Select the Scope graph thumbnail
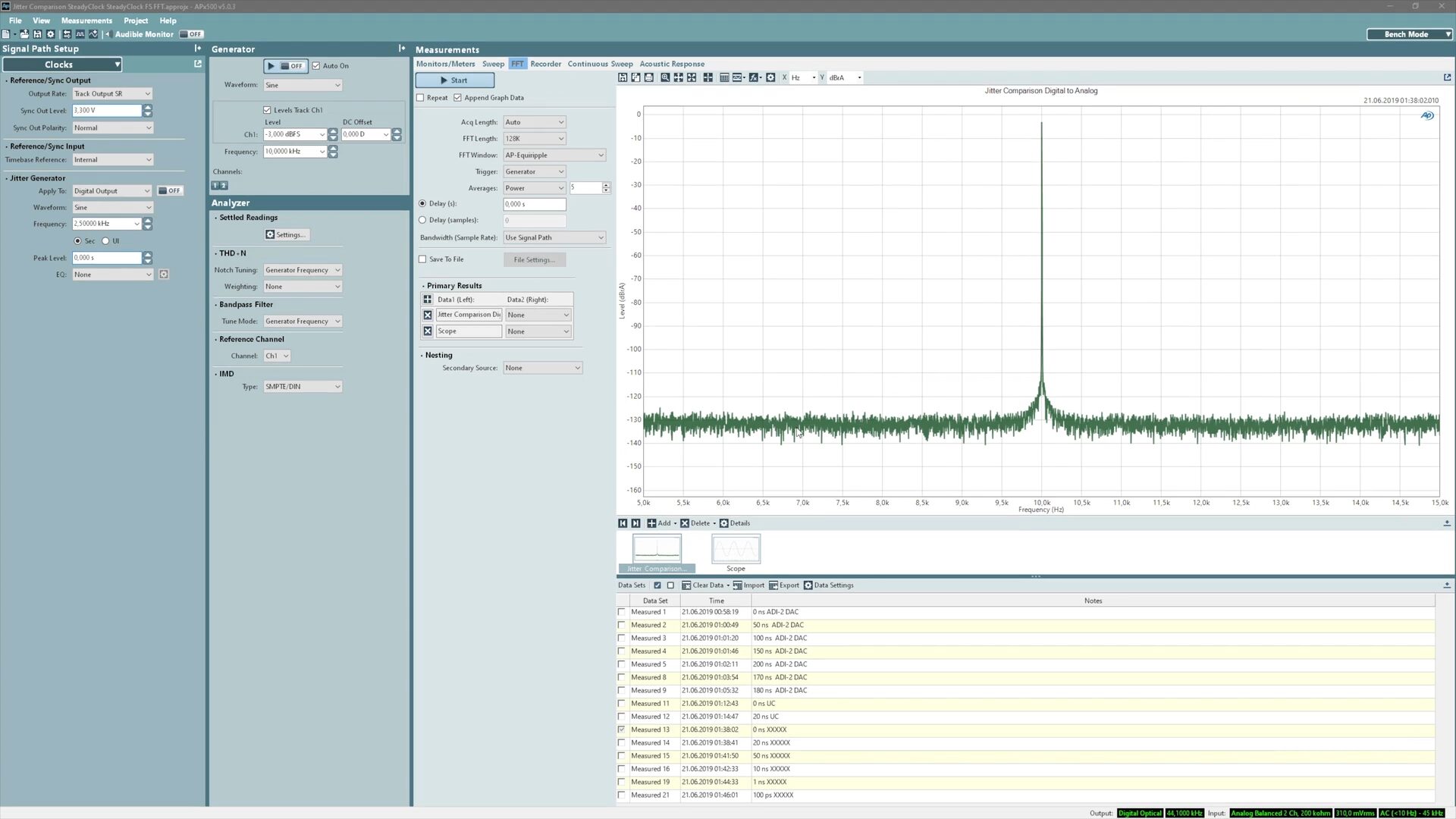 pyautogui.click(x=736, y=550)
